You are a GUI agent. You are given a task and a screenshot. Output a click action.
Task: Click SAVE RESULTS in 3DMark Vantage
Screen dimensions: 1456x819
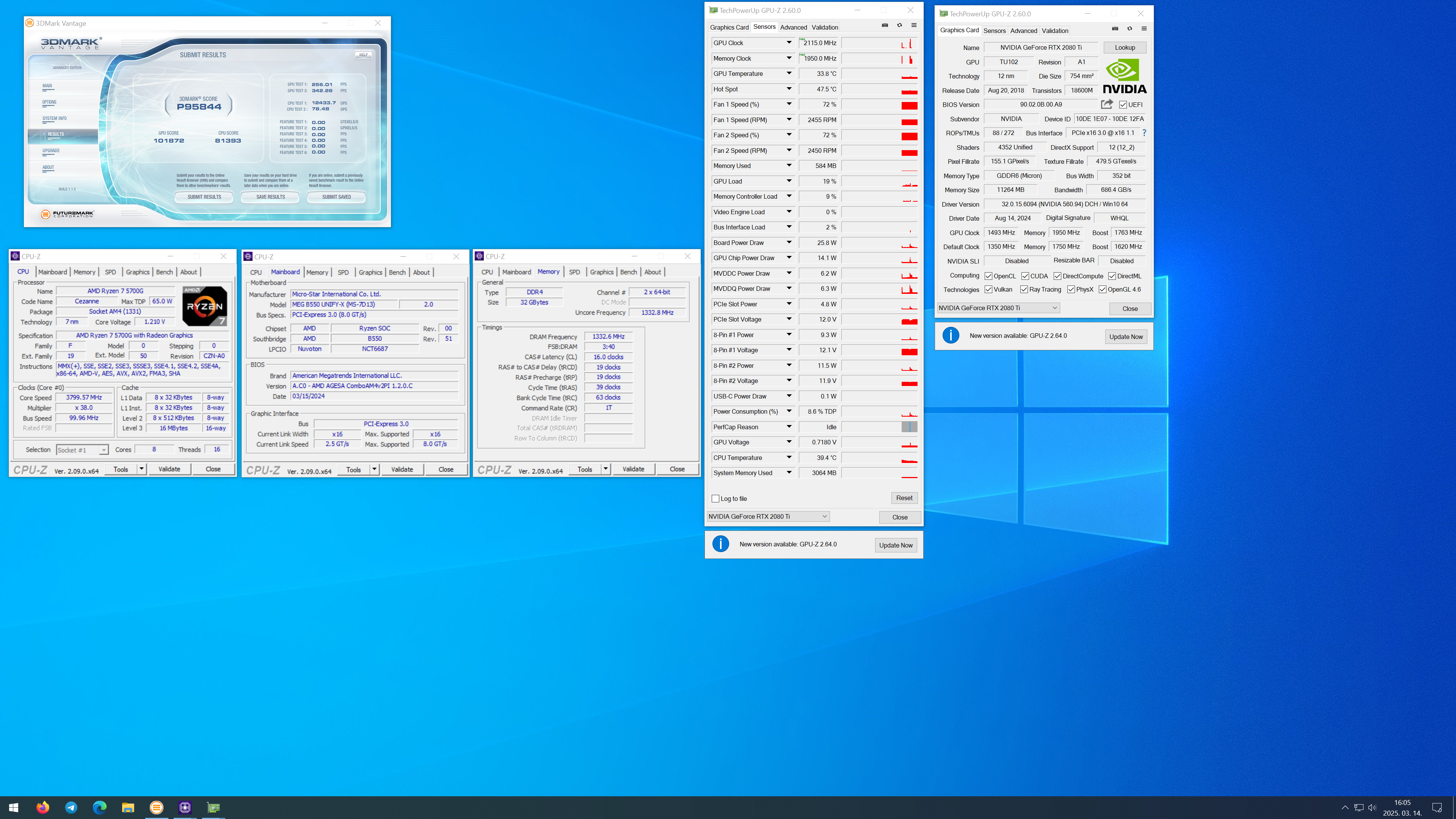270,197
